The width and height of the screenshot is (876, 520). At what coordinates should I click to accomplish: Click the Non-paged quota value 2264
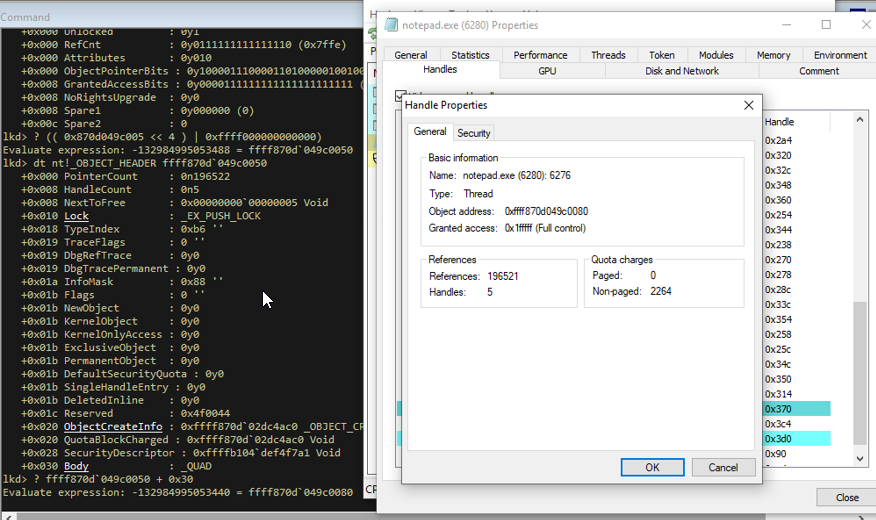[660, 291]
